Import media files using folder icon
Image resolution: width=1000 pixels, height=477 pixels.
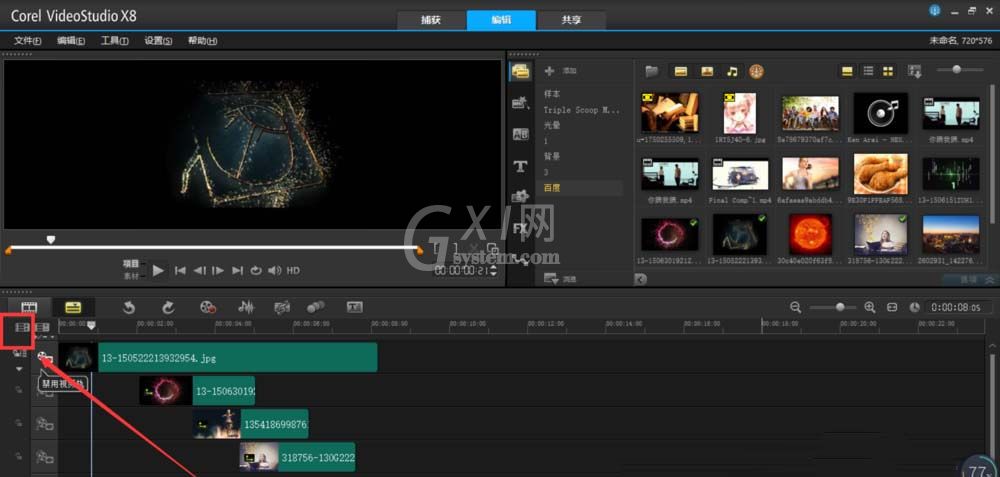pos(651,71)
